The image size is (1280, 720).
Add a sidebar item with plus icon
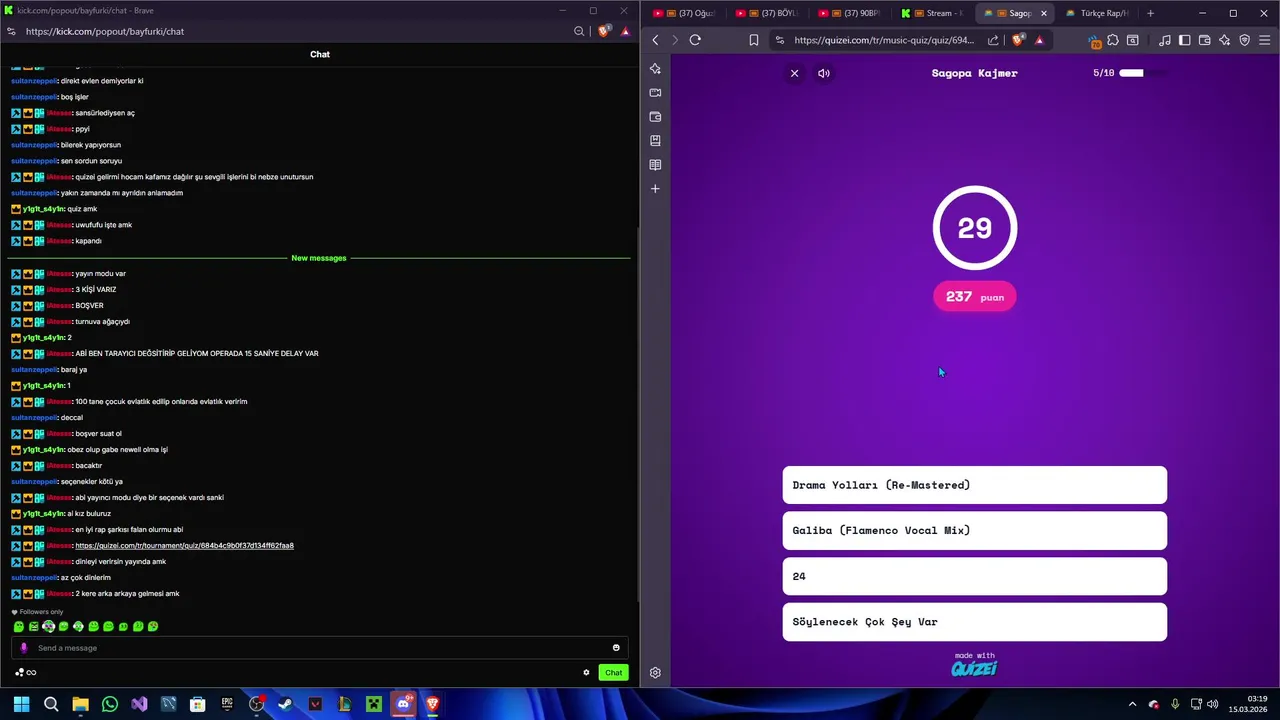(x=655, y=189)
